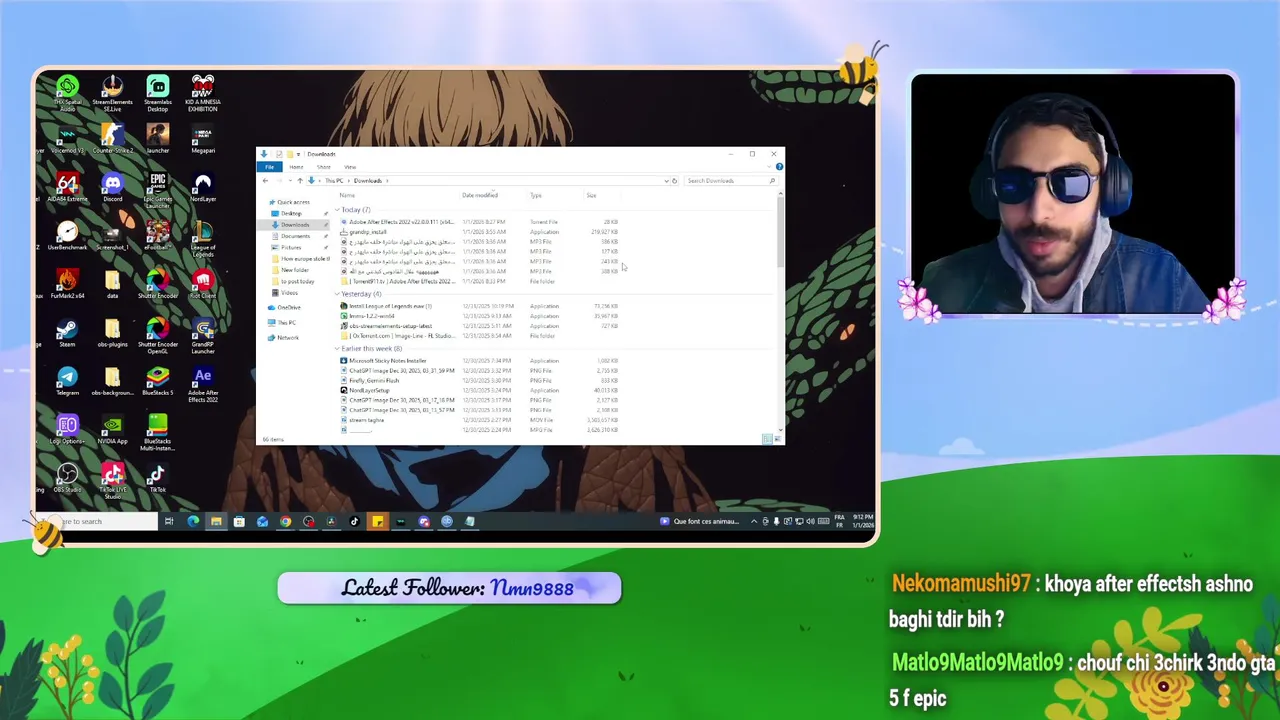Sort files by the Date modified column
Screen dimensions: 1280x720
pos(480,195)
